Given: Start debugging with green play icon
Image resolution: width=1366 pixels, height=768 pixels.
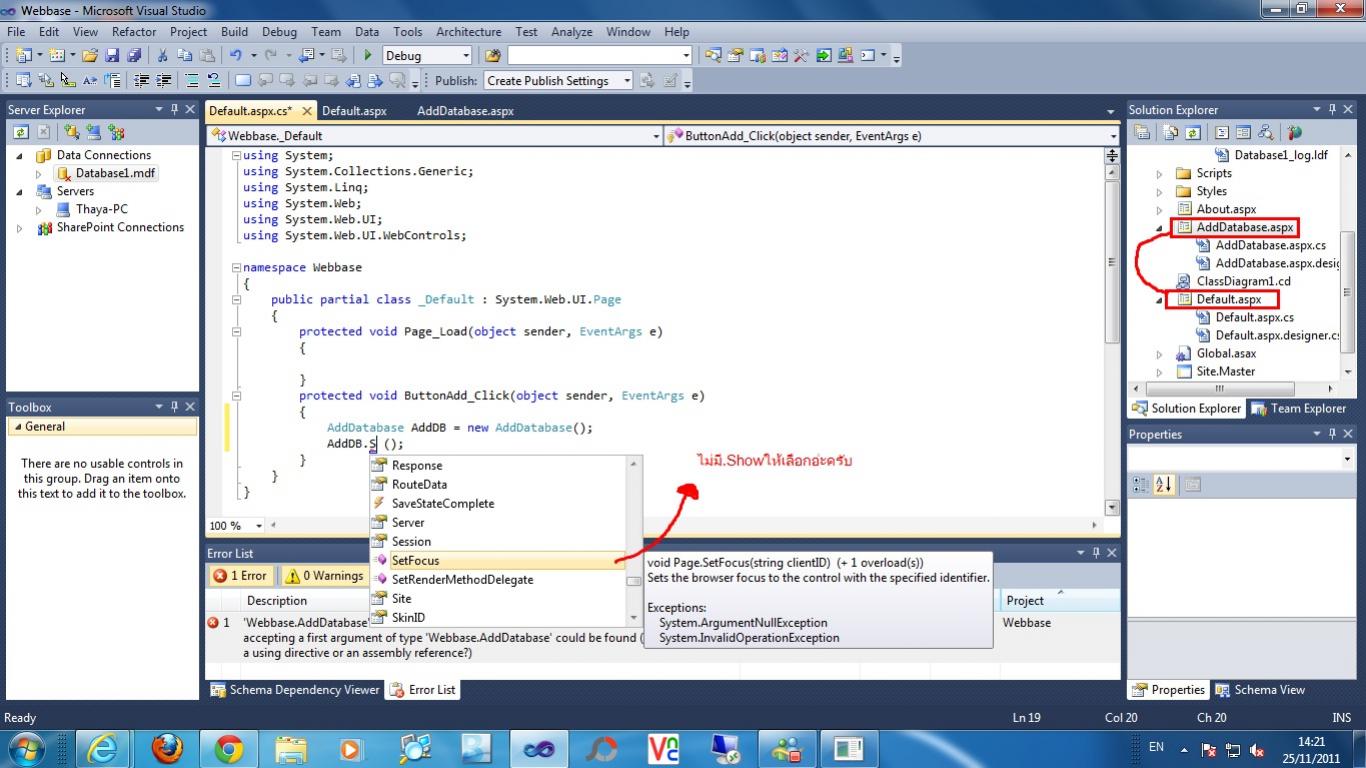Looking at the screenshot, I should pyautogui.click(x=368, y=56).
